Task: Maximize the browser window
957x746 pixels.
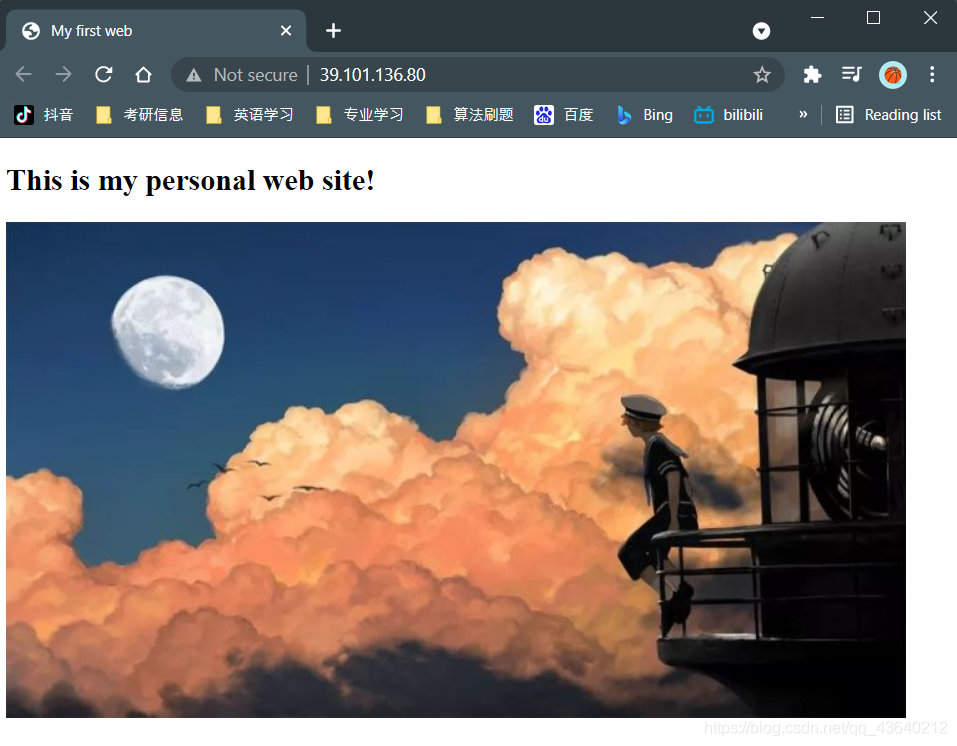Action: [x=873, y=18]
